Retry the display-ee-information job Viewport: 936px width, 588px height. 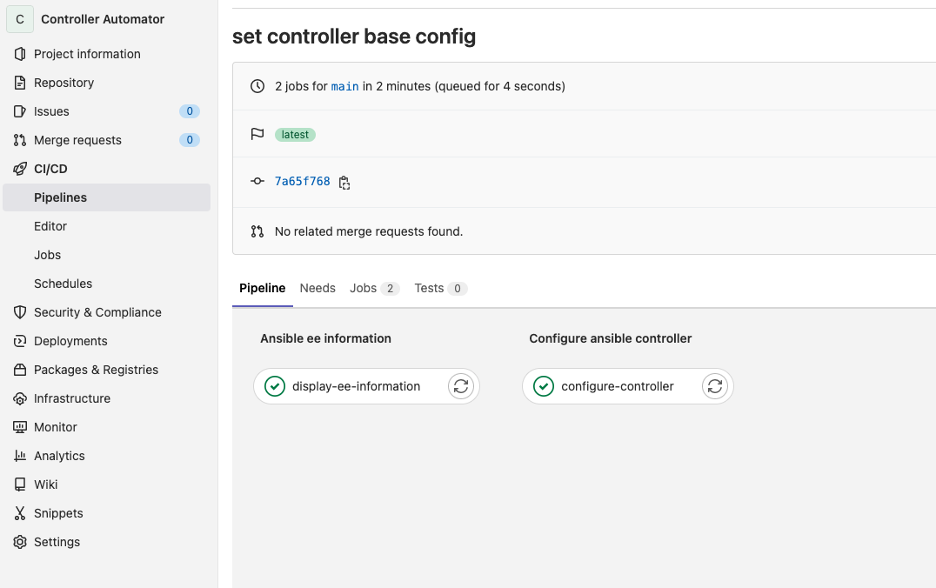coord(460,386)
